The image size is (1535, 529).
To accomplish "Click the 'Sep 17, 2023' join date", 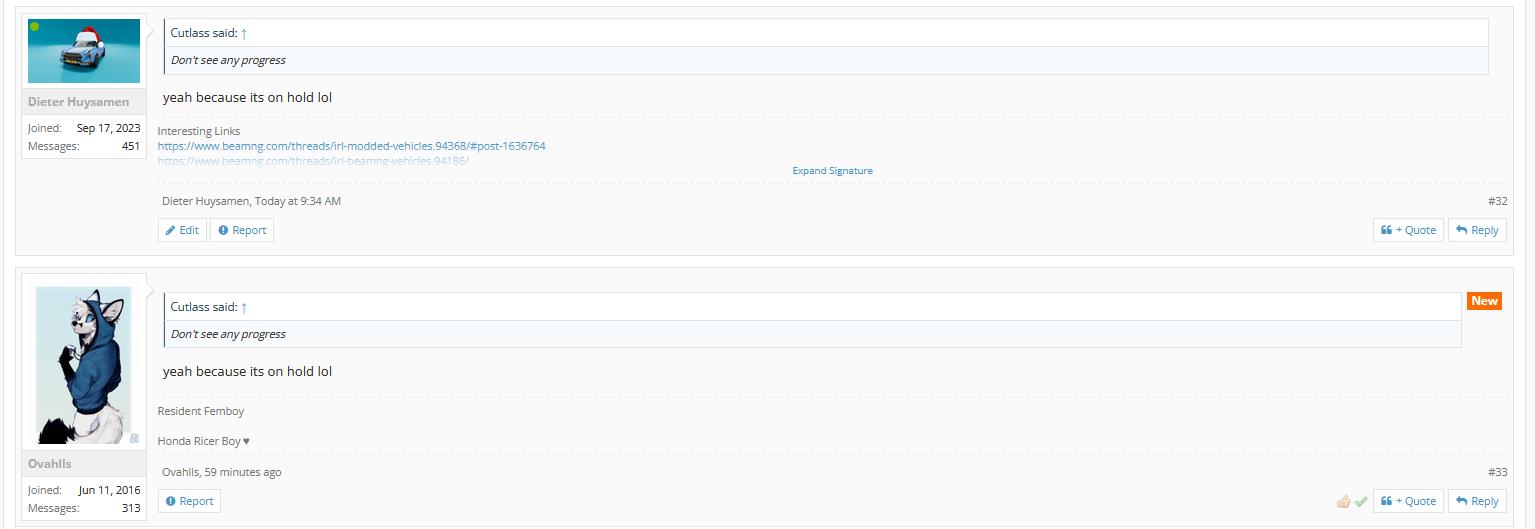I will (x=109, y=128).
